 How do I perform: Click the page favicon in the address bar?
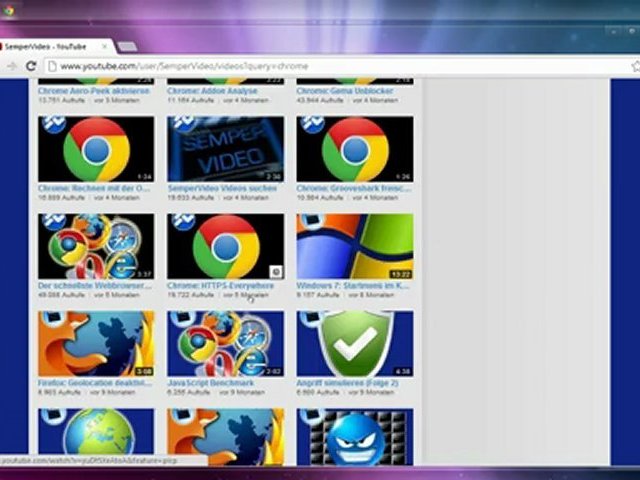[x=50, y=66]
